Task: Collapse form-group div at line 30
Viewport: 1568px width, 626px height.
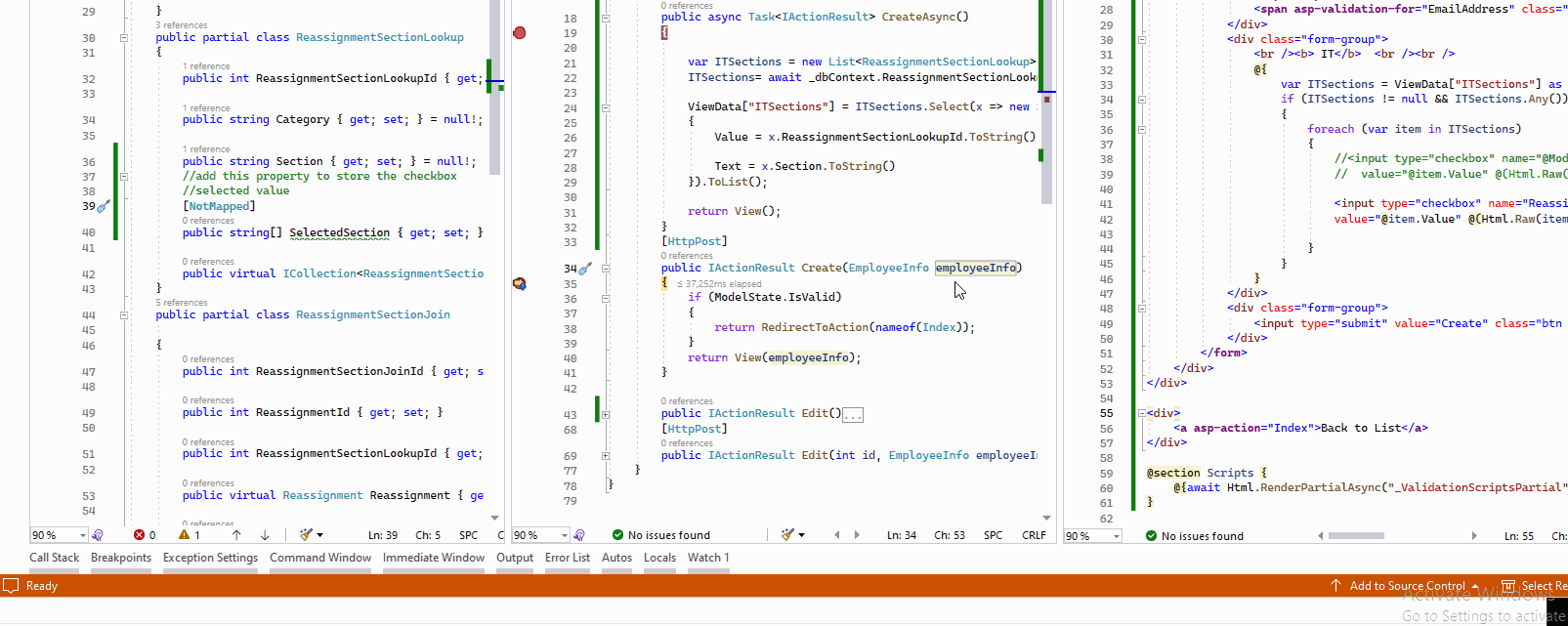Action: click(x=1141, y=40)
